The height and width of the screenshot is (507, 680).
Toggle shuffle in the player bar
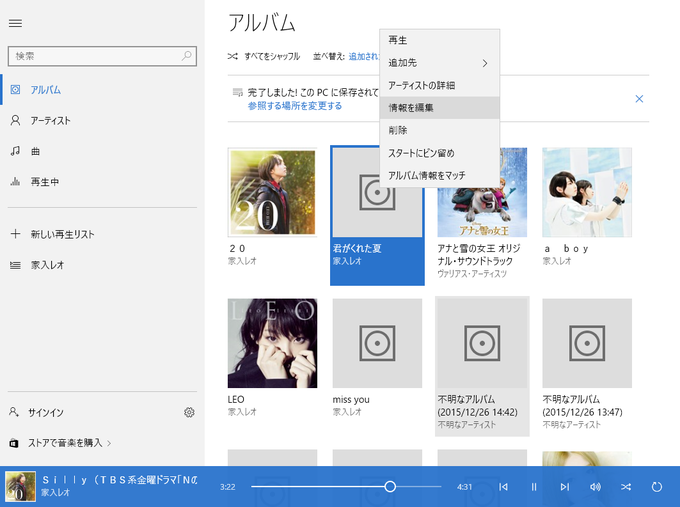[626, 487]
